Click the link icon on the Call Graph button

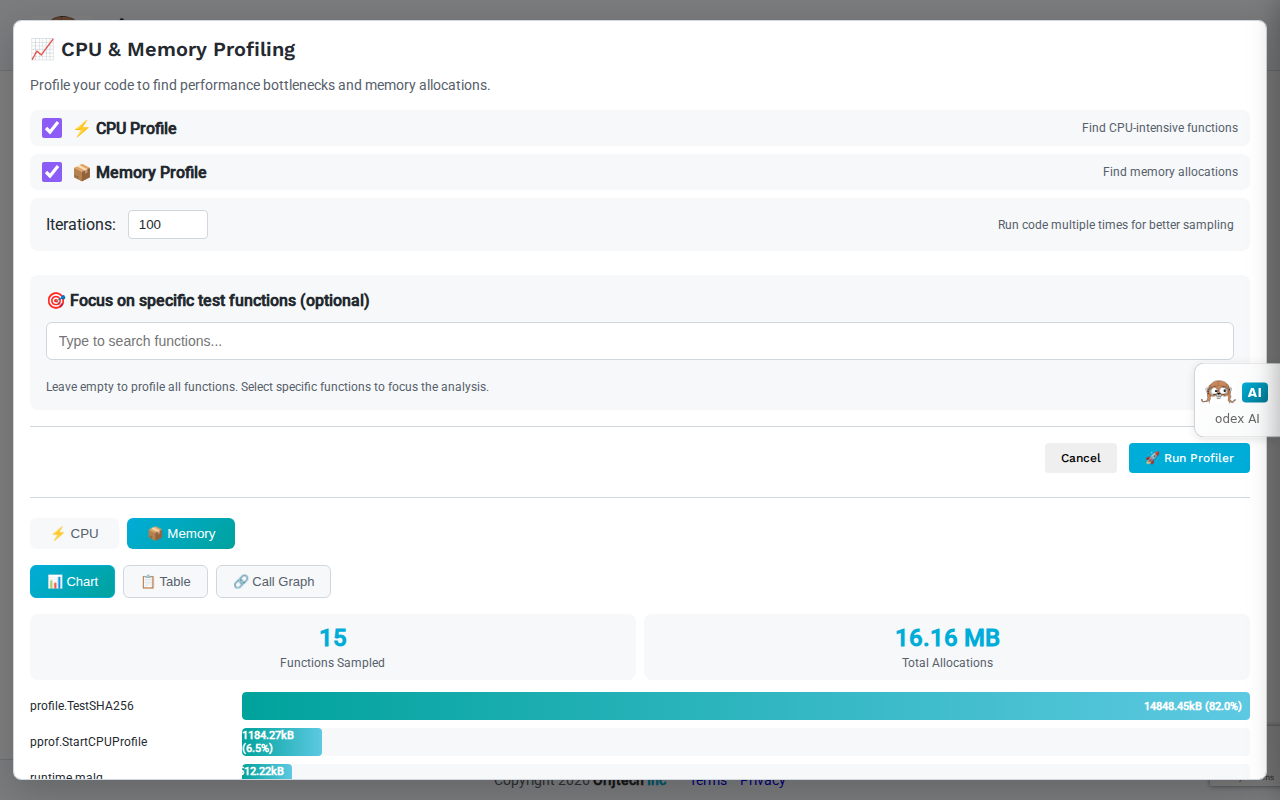pyautogui.click(x=238, y=581)
